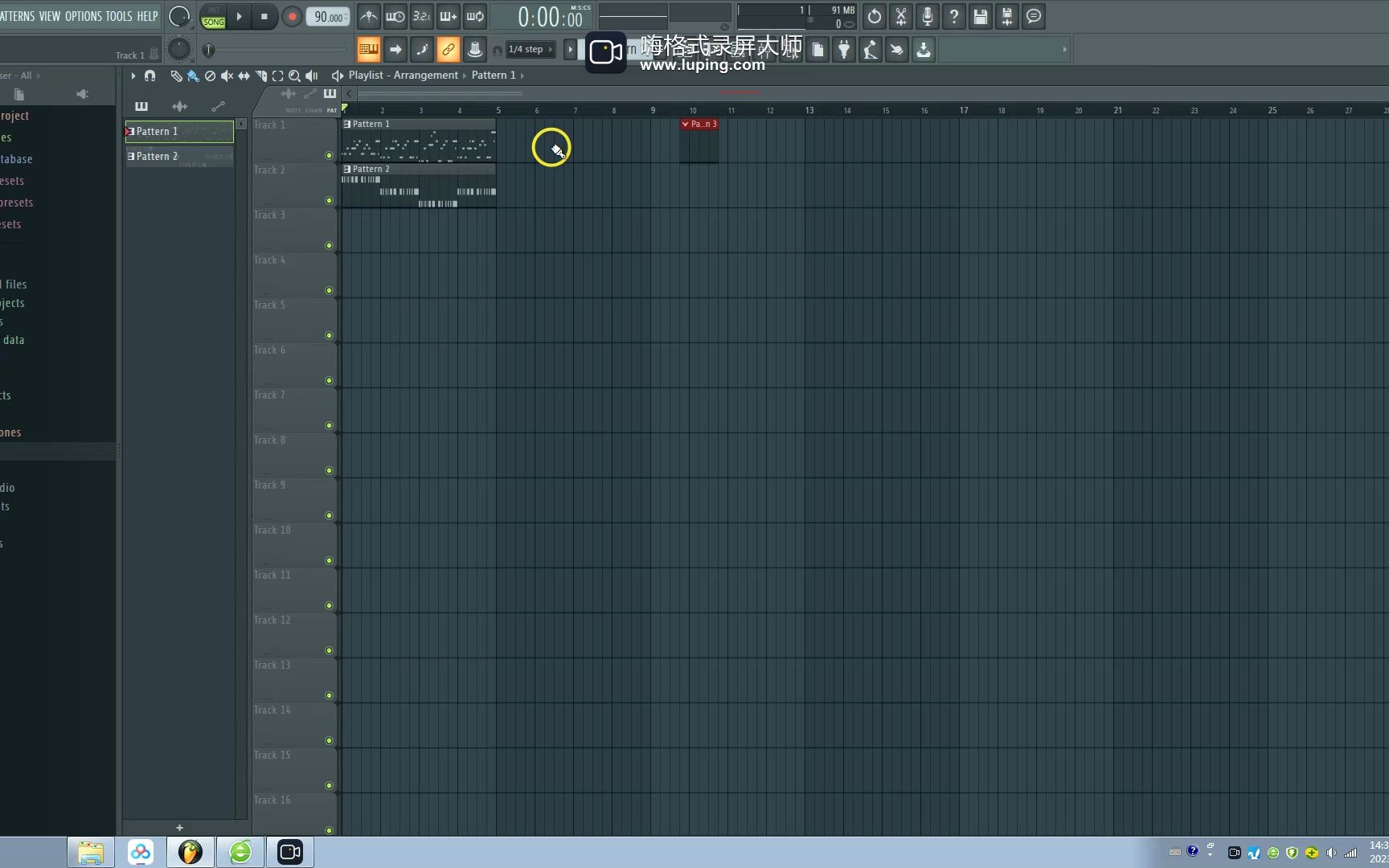Click the touch controller hand icon

click(x=897, y=50)
